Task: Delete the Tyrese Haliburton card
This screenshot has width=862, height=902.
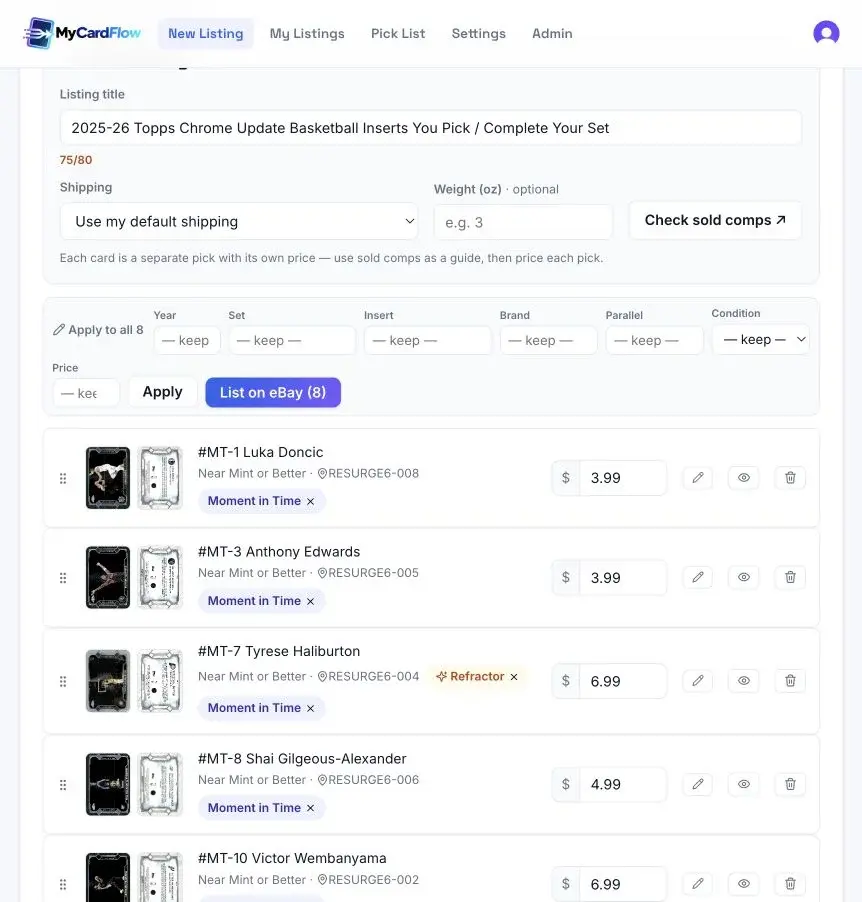Action: [x=790, y=681]
